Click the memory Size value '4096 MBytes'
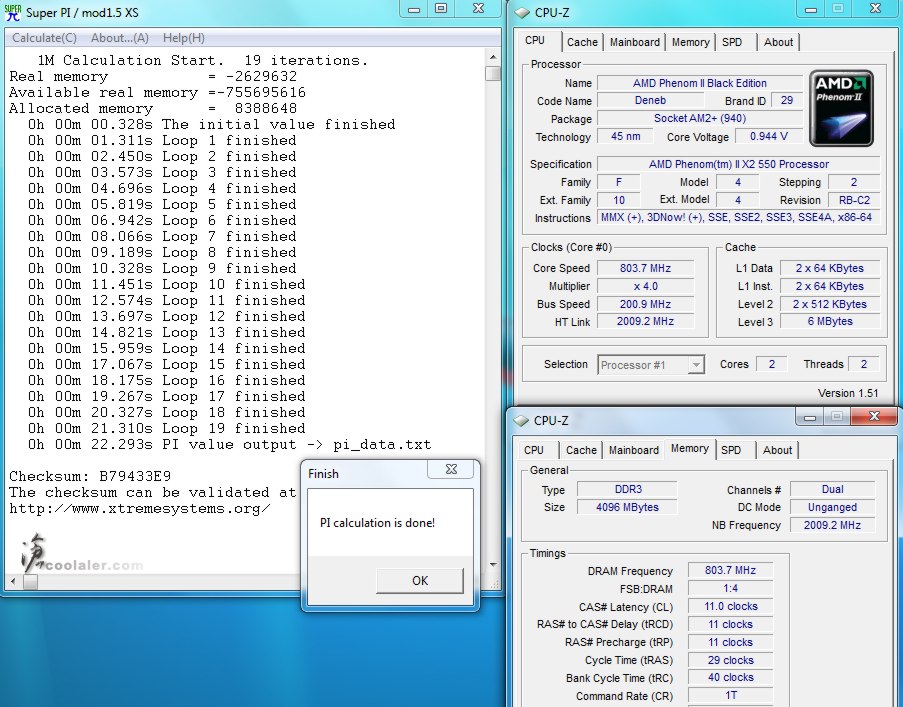 628,507
